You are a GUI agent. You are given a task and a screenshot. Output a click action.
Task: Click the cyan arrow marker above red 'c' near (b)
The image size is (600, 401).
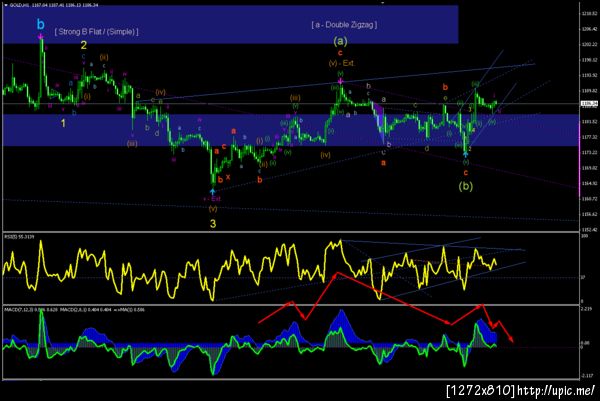click(x=465, y=154)
